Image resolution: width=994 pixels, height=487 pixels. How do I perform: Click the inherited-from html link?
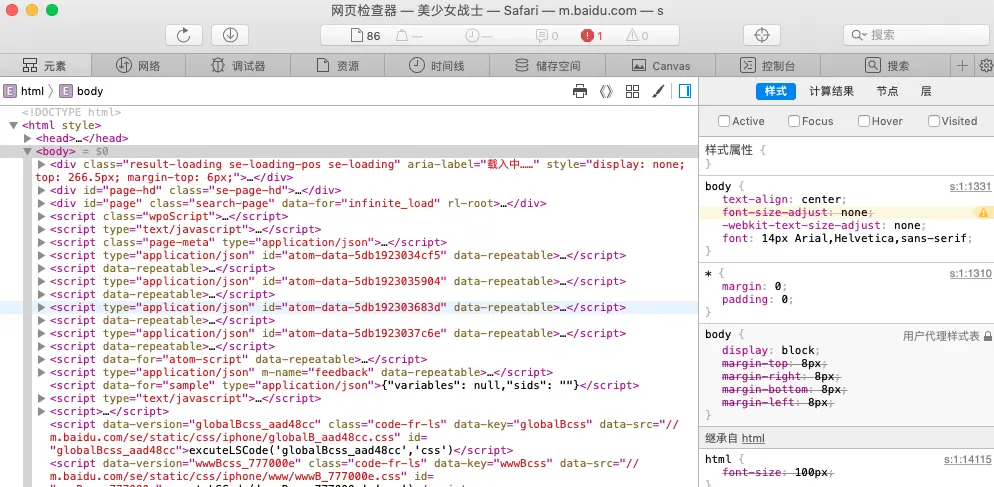tap(753, 438)
